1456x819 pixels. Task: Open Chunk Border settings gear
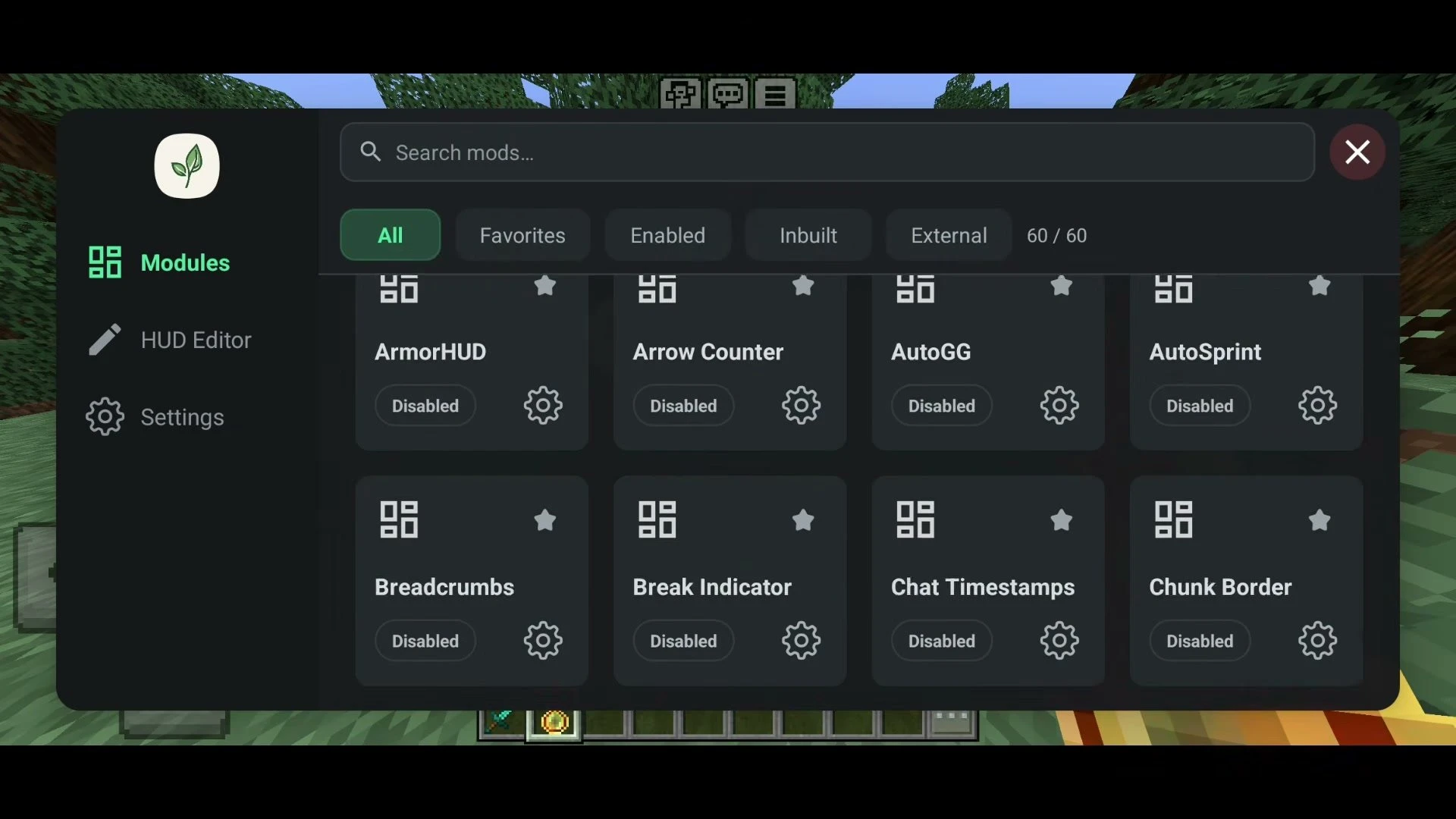(x=1318, y=641)
